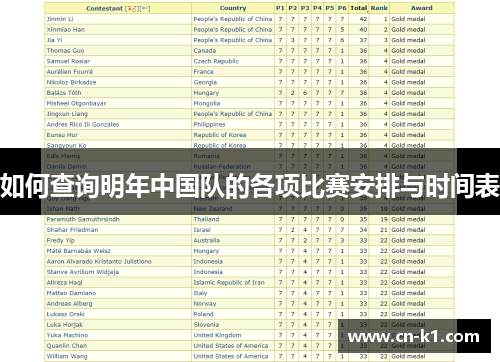Viewport: 500px width, 362px height.
Task: Open Matteo Damiano's results
Action: tap(71, 293)
